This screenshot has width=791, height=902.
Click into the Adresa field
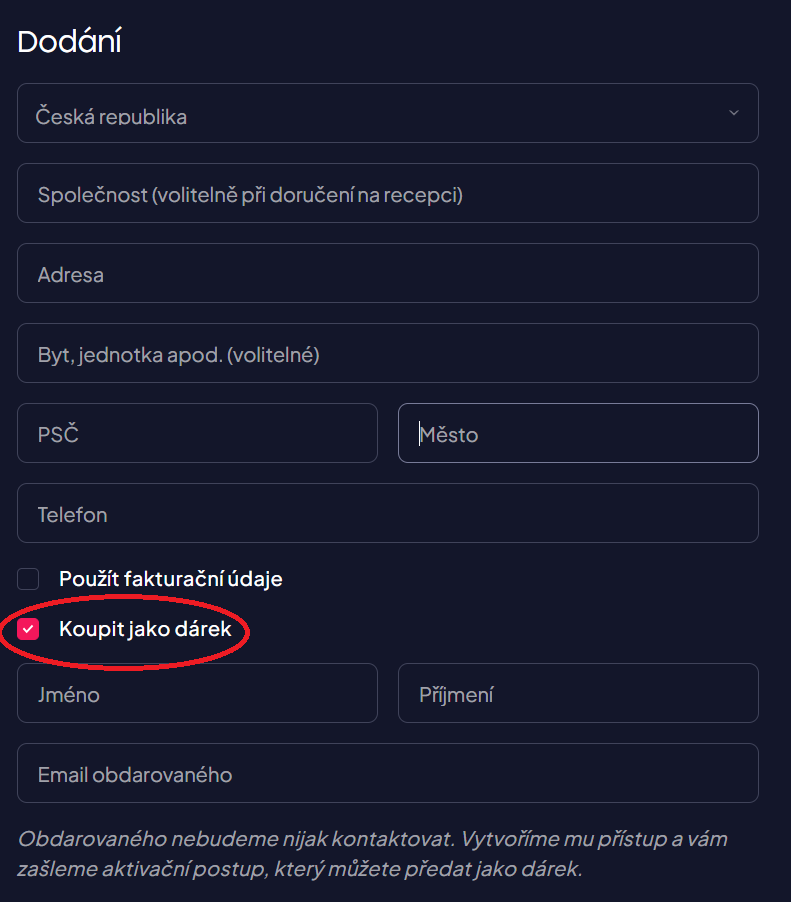(387, 273)
